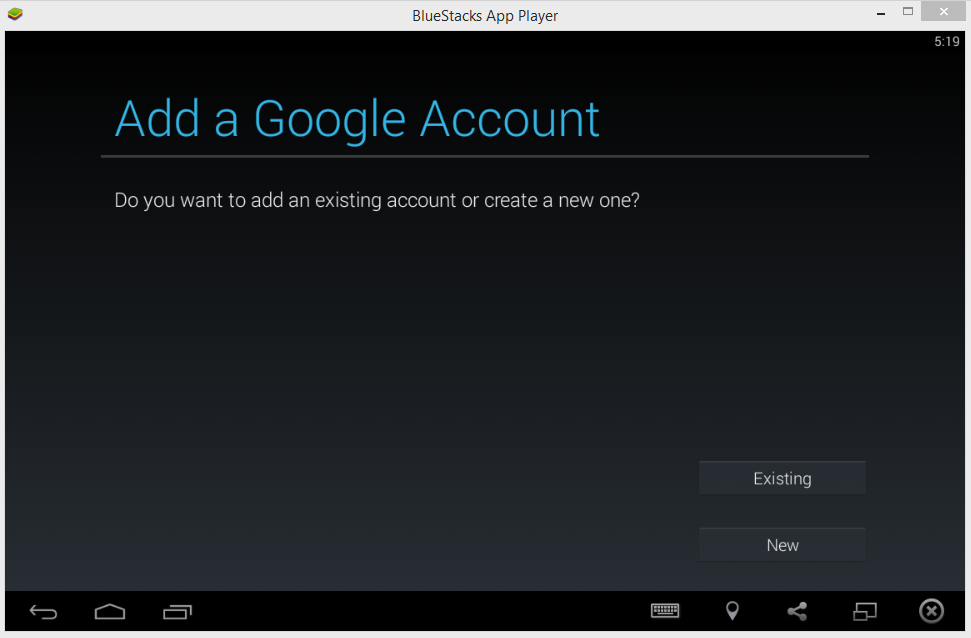971x638 pixels.
Task: Maximize the BlueStacks window
Action: coord(908,11)
